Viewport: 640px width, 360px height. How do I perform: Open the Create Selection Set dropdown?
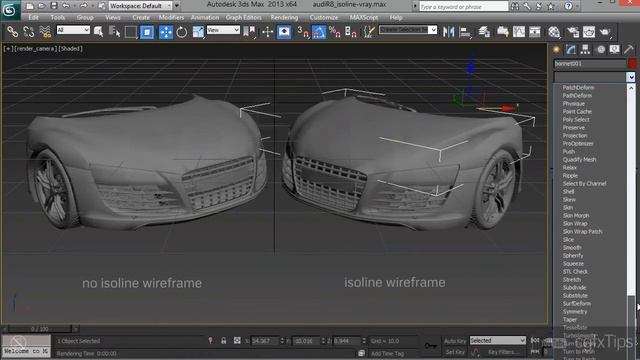pos(408,30)
